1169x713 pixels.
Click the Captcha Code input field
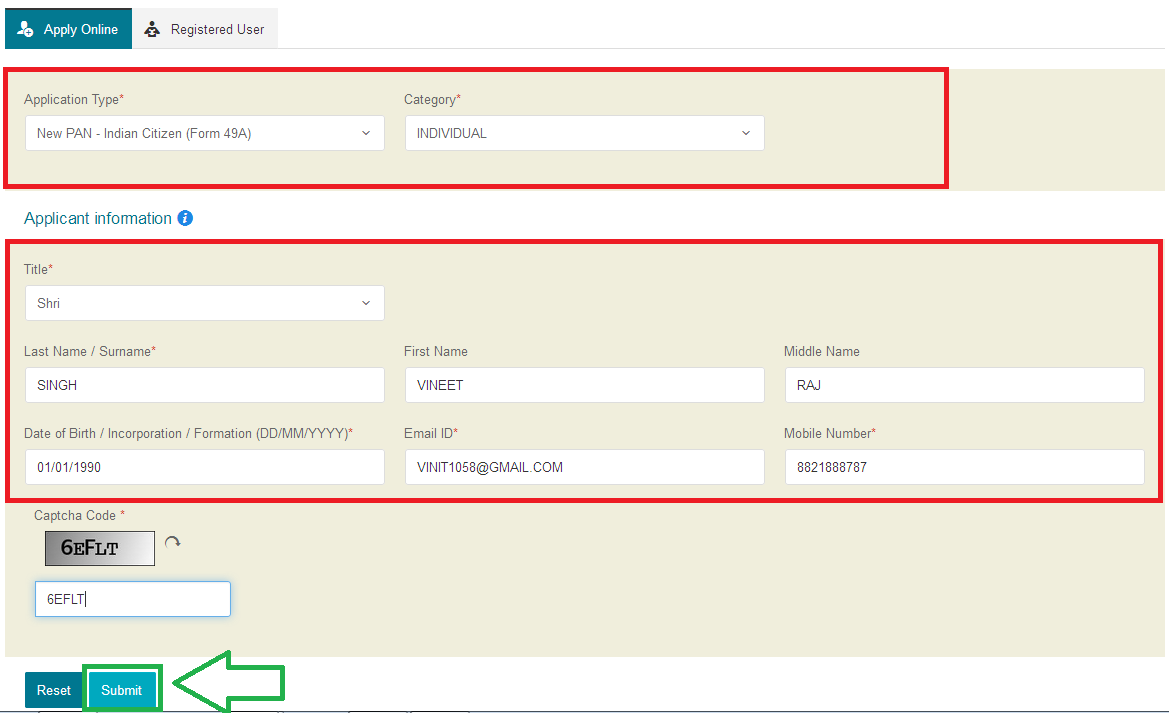(132, 598)
